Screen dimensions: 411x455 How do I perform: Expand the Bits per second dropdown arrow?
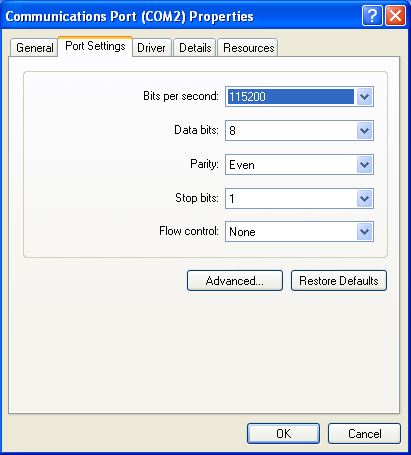(364, 97)
